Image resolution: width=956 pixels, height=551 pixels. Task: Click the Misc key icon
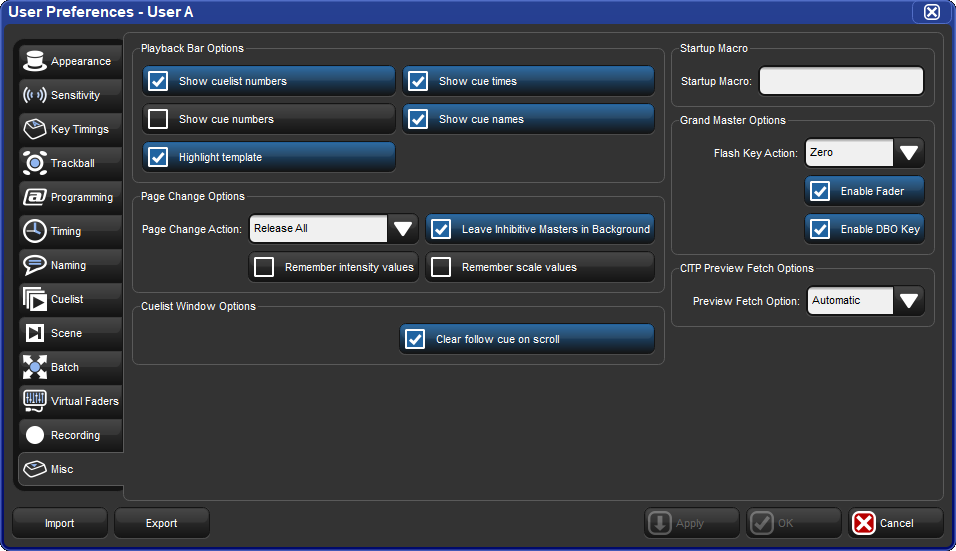(35, 469)
